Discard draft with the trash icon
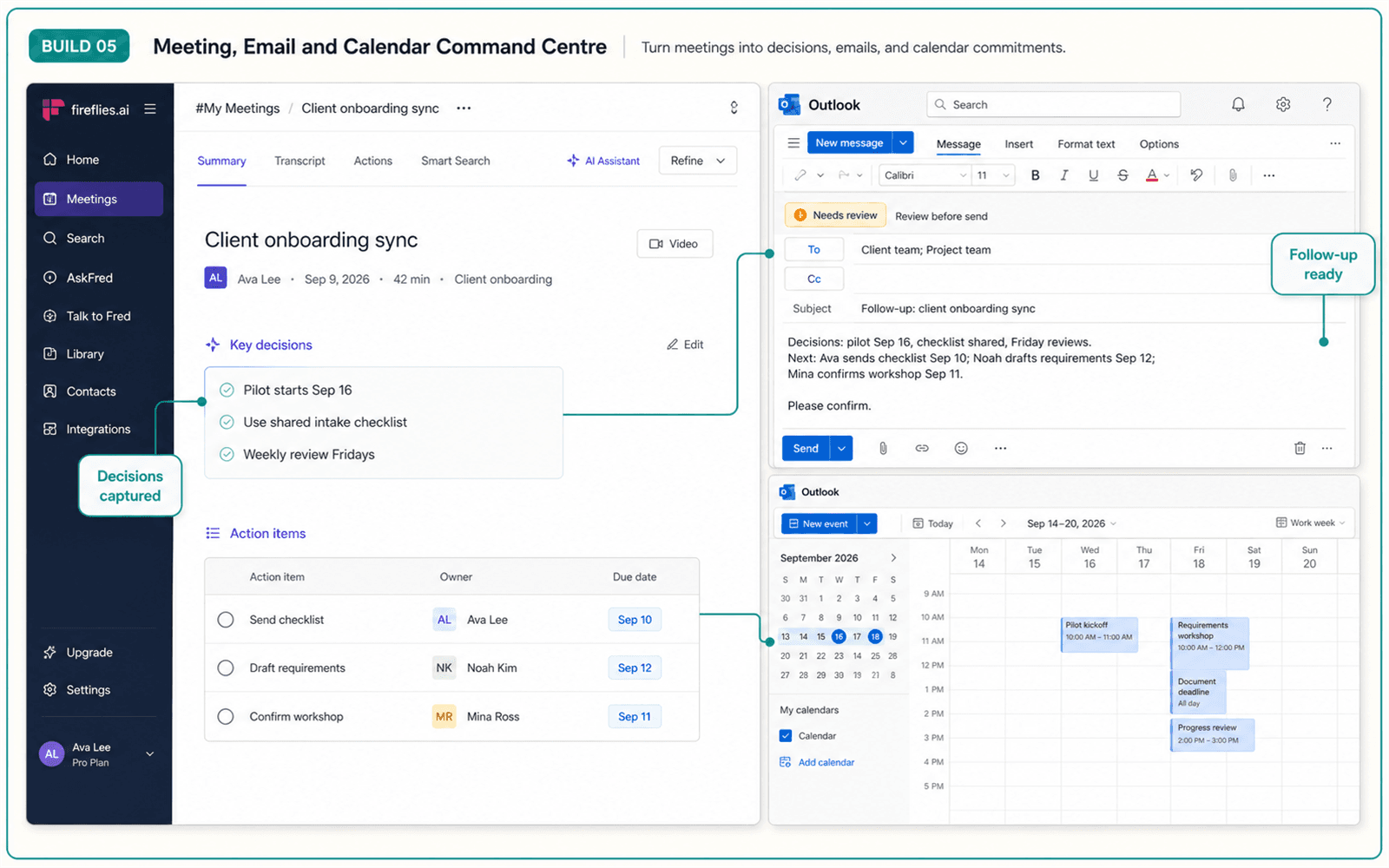This screenshot has height=868, width=1389. (1300, 448)
